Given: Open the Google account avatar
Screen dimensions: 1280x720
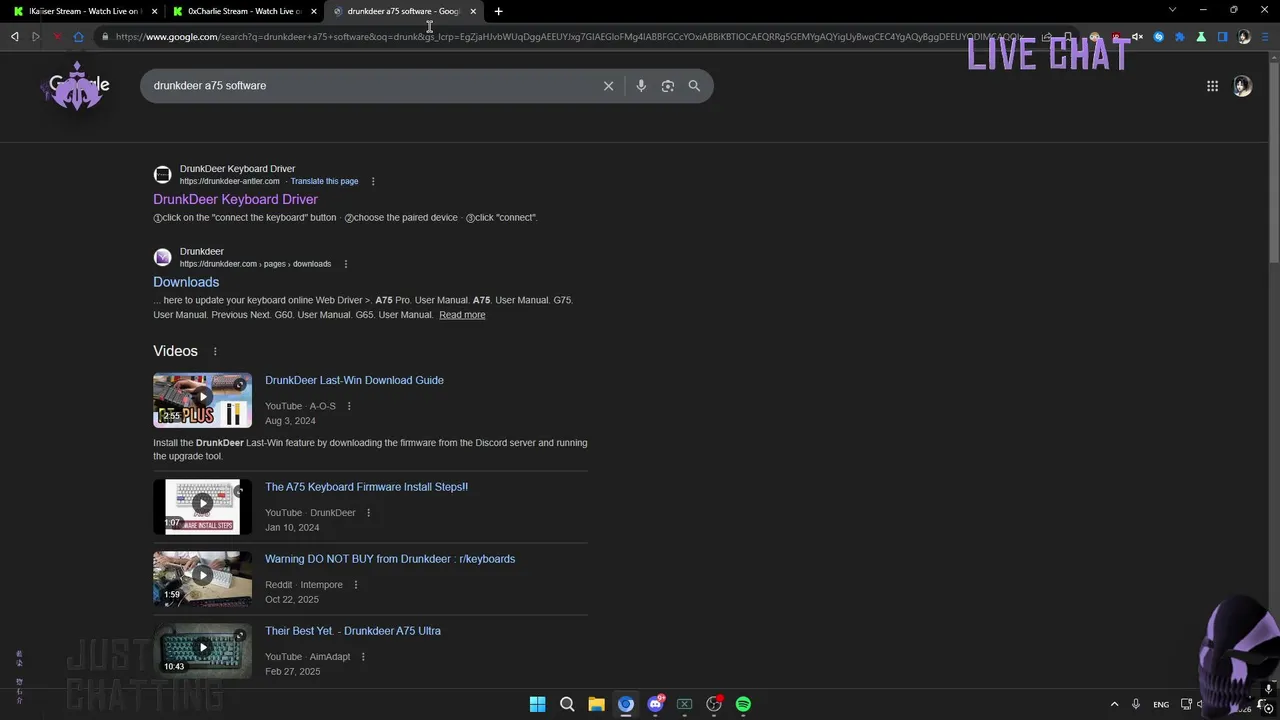Looking at the screenshot, I should point(1242,86).
